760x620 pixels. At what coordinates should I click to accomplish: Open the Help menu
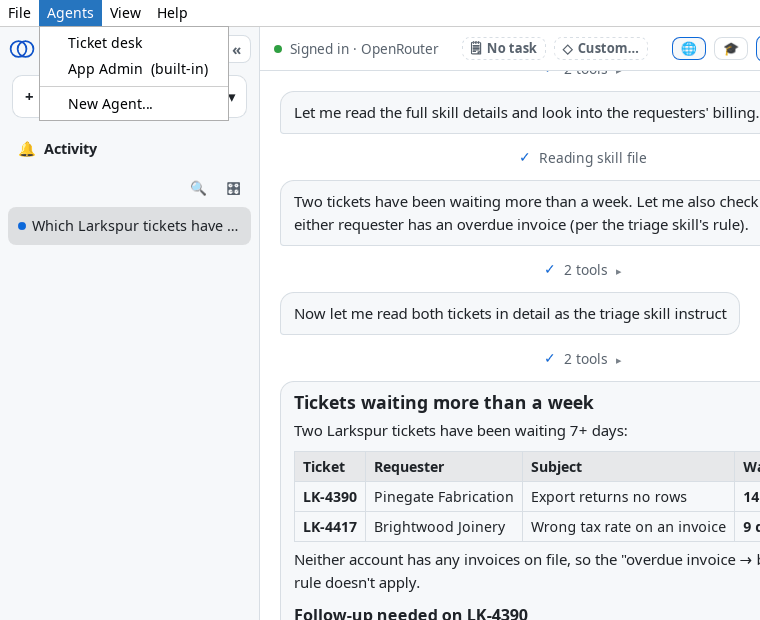click(172, 13)
